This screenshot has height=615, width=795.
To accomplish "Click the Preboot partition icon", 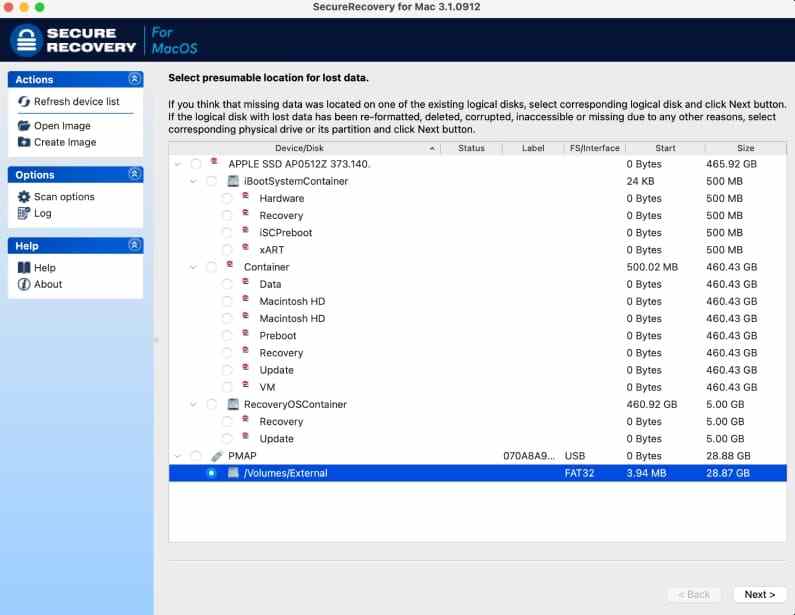I will click(x=245, y=333).
